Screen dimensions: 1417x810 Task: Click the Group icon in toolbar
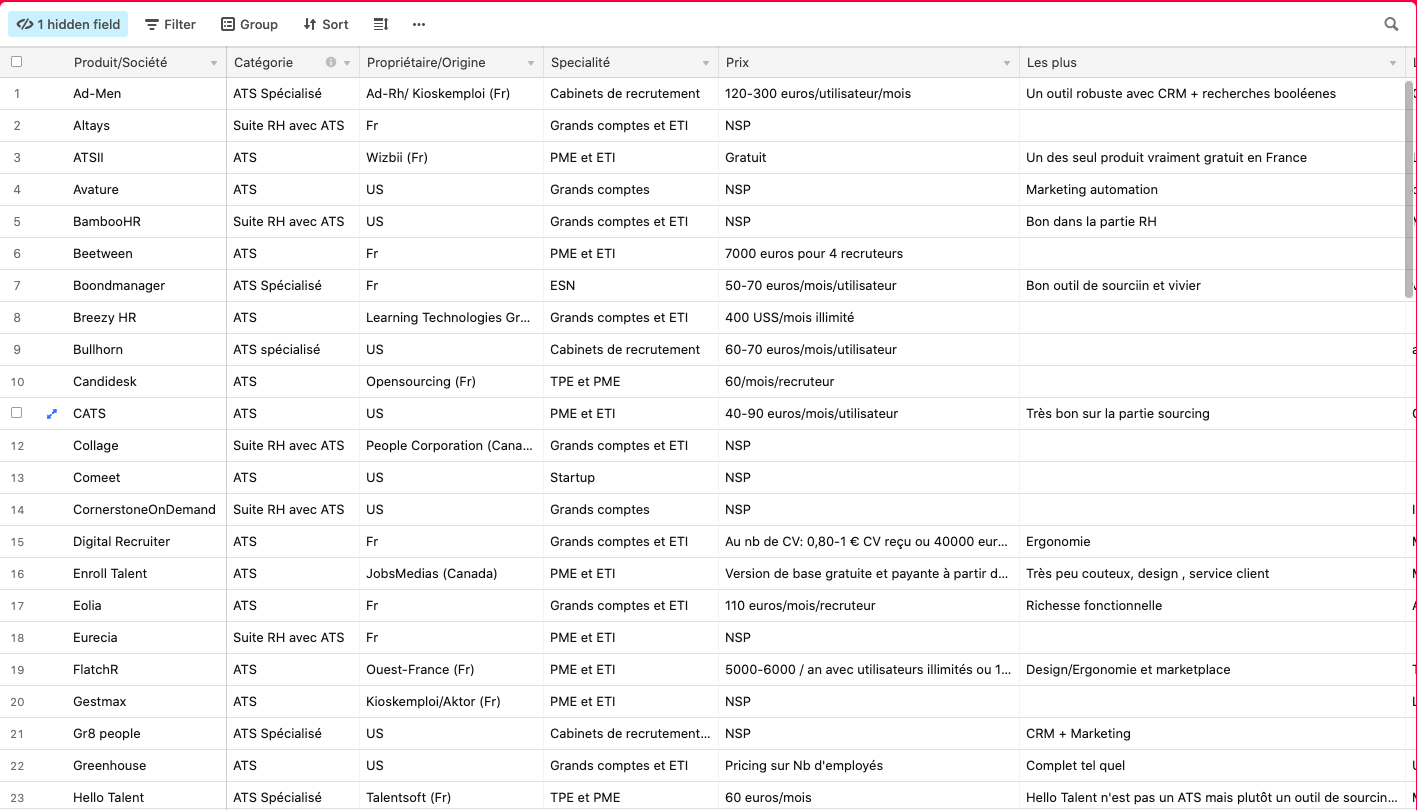coord(228,24)
